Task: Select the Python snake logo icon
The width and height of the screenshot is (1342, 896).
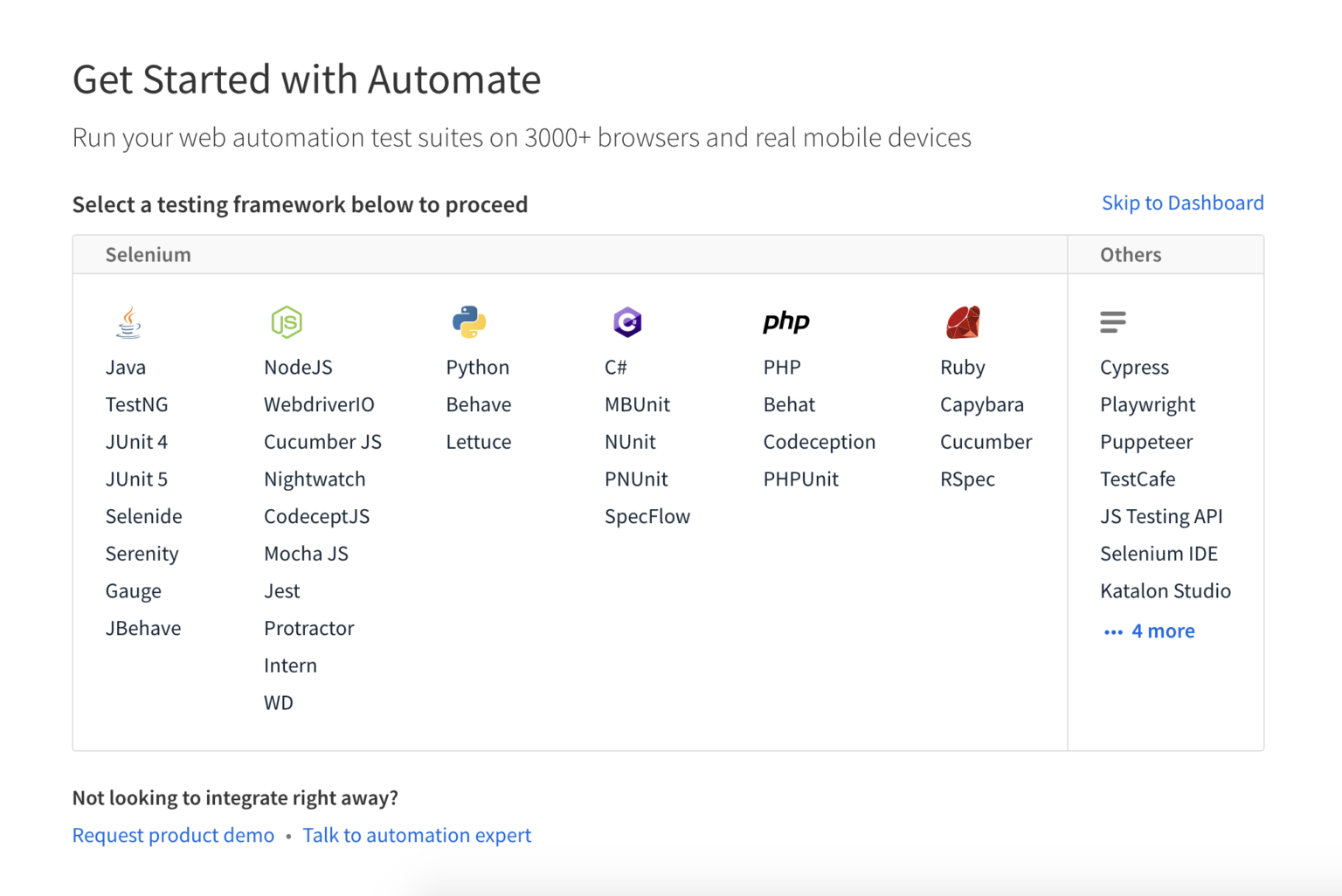Action: [469, 322]
